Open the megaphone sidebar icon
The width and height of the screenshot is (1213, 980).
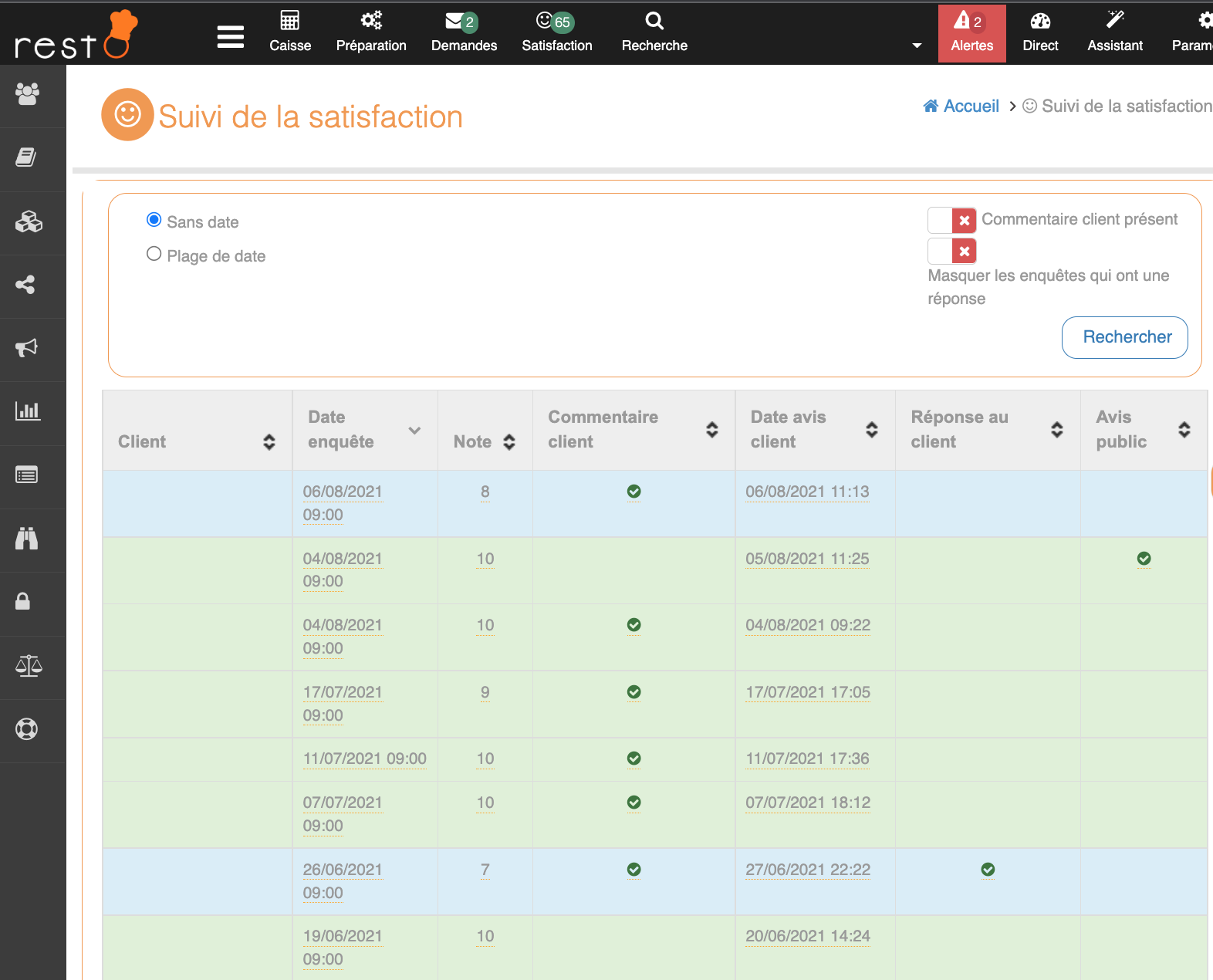[x=27, y=348]
